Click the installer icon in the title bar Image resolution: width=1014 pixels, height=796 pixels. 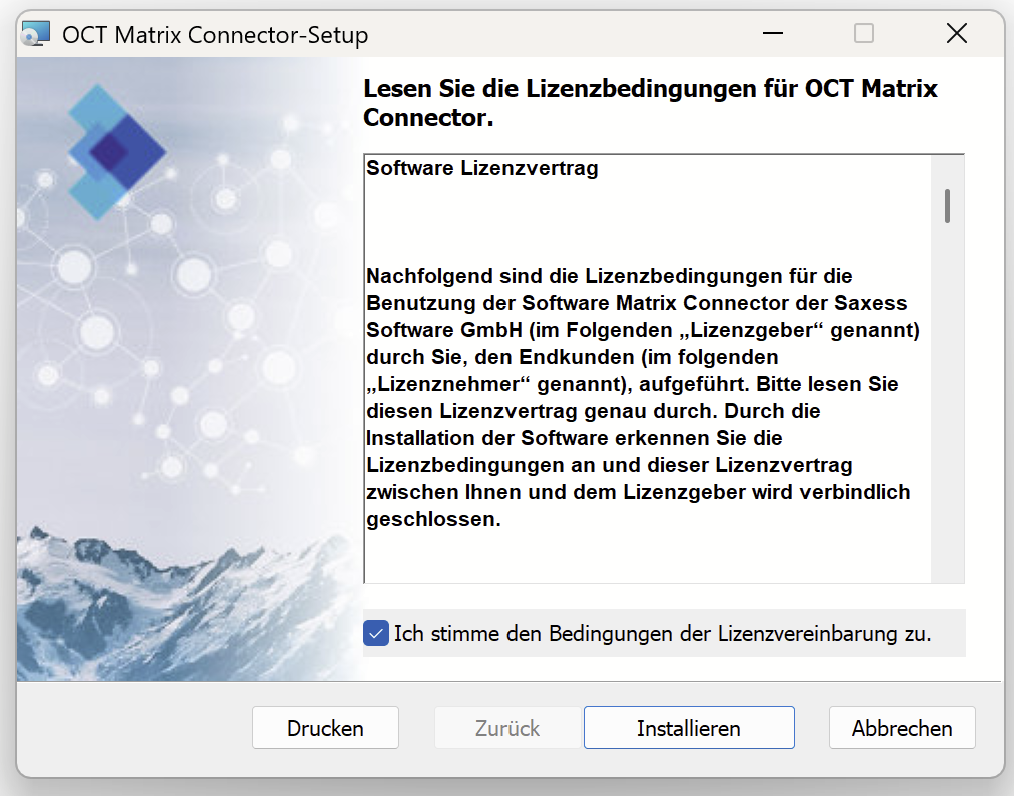click(35, 35)
